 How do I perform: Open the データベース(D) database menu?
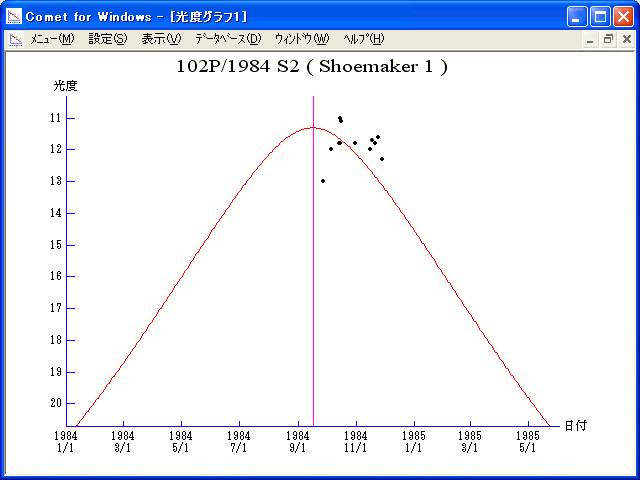pos(228,39)
